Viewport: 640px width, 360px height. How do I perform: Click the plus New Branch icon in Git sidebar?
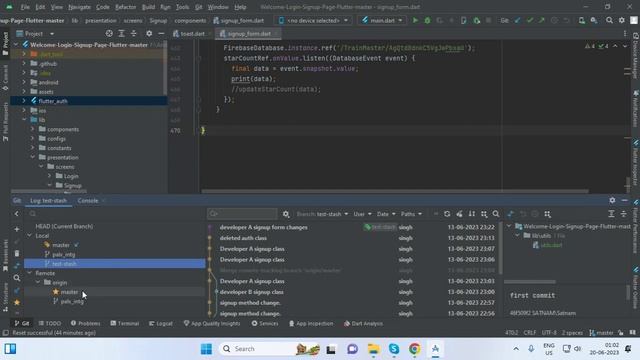[17, 229]
